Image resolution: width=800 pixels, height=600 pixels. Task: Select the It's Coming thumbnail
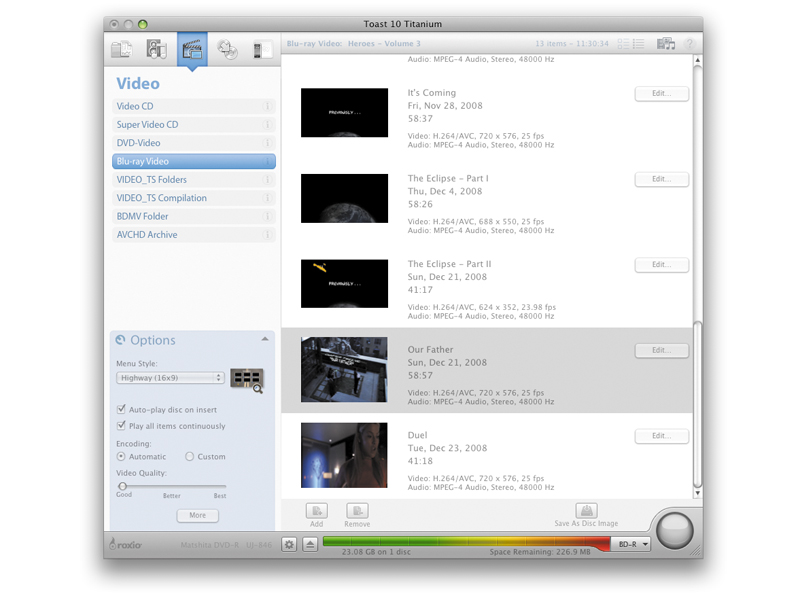point(344,113)
